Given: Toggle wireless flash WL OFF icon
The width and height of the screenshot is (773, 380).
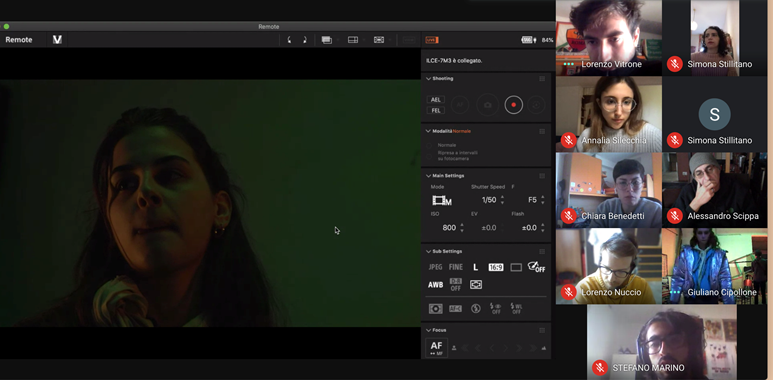Looking at the screenshot, I should [x=516, y=309].
